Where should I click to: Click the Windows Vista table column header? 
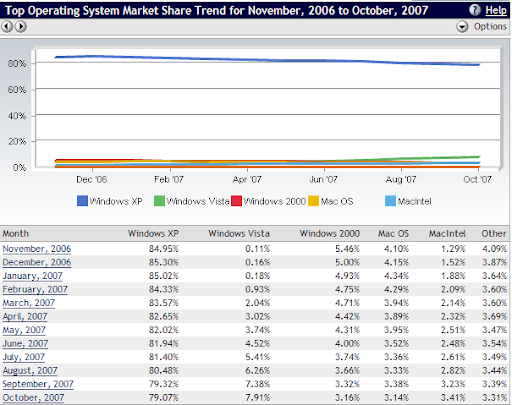(239, 234)
